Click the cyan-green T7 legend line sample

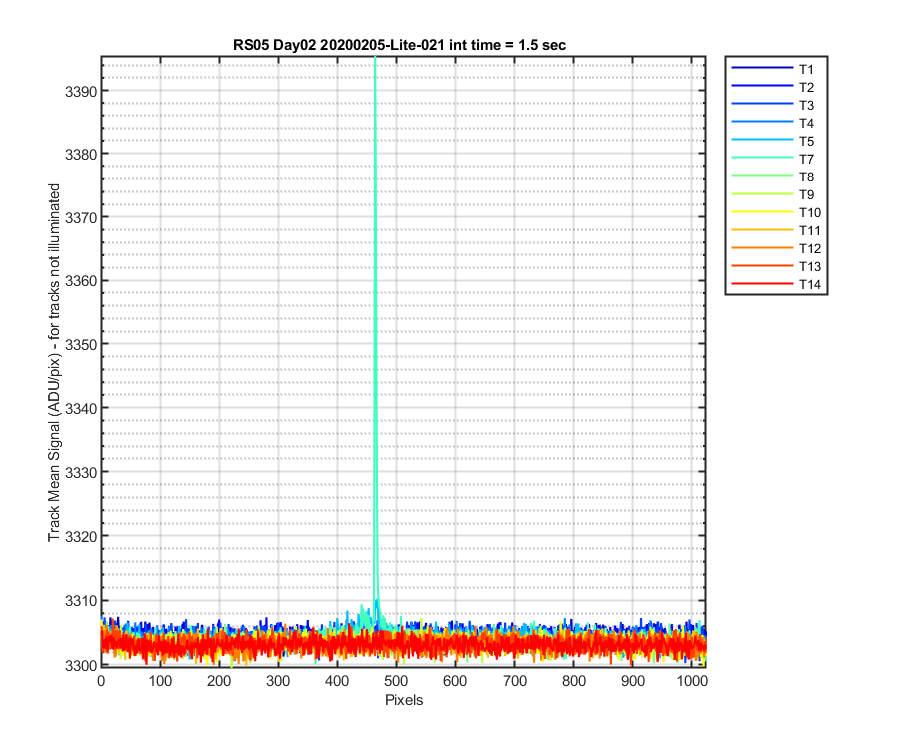[762, 158]
